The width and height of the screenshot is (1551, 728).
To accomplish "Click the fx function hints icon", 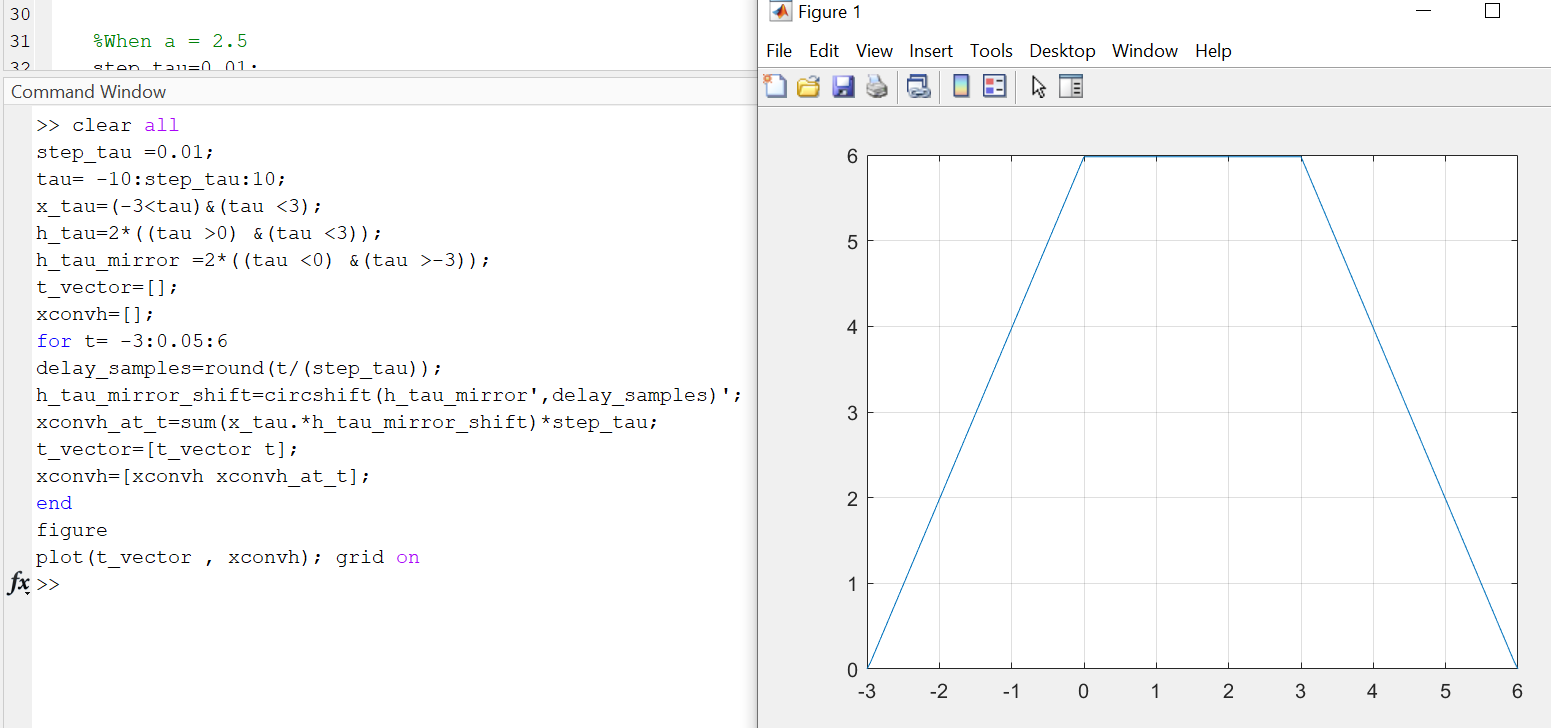I will tap(18, 584).
